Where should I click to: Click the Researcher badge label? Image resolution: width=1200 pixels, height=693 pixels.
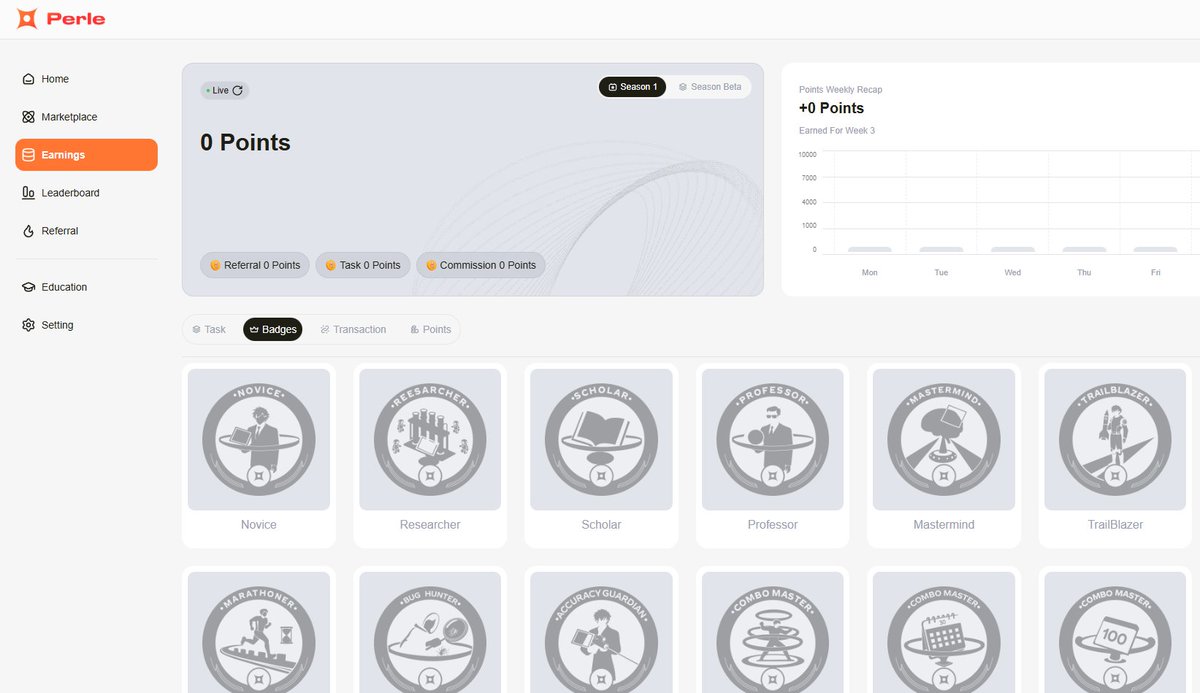[430, 525]
